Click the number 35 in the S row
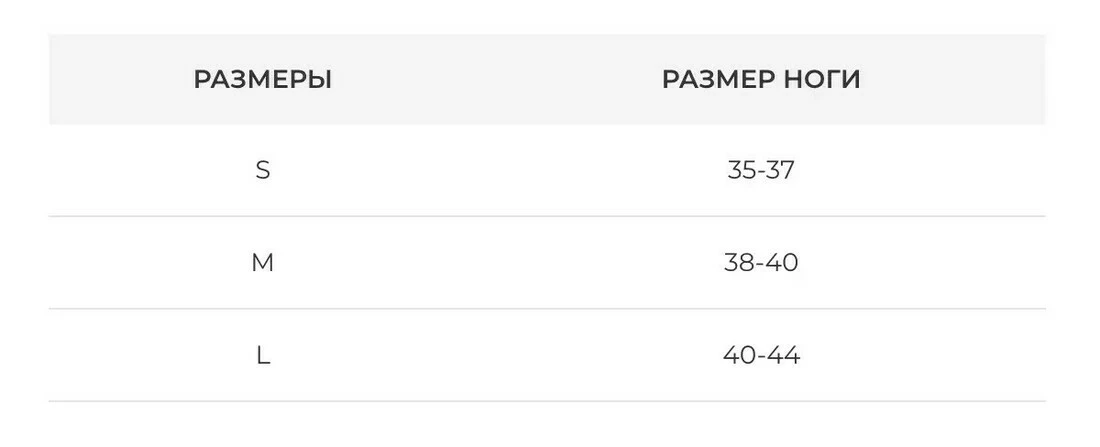Image resolution: width=1100 pixels, height=447 pixels. (740, 171)
